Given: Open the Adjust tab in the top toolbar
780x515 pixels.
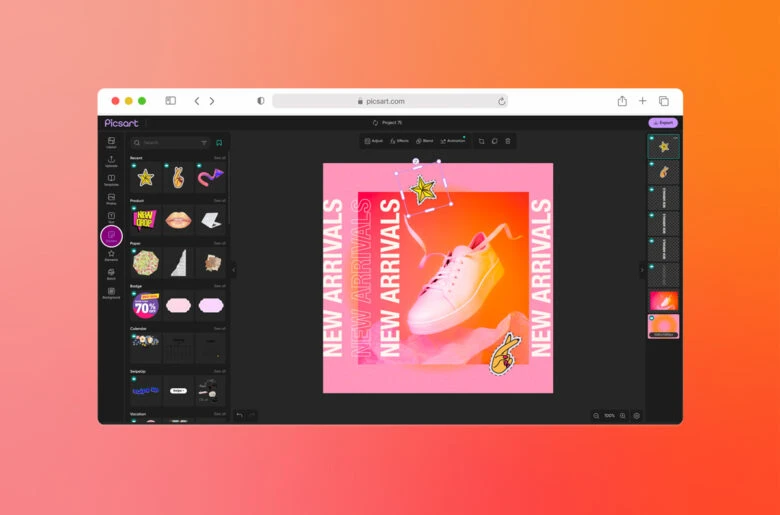Looking at the screenshot, I should click(374, 141).
